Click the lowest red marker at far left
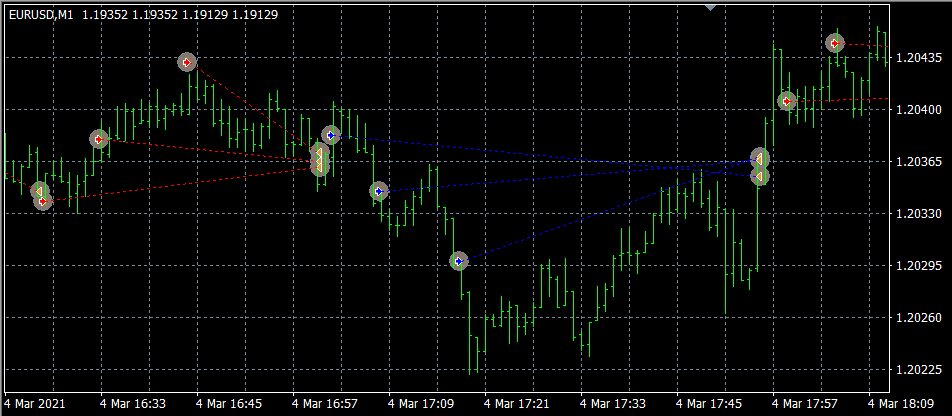952x416 pixels. click(x=43, y=201)
